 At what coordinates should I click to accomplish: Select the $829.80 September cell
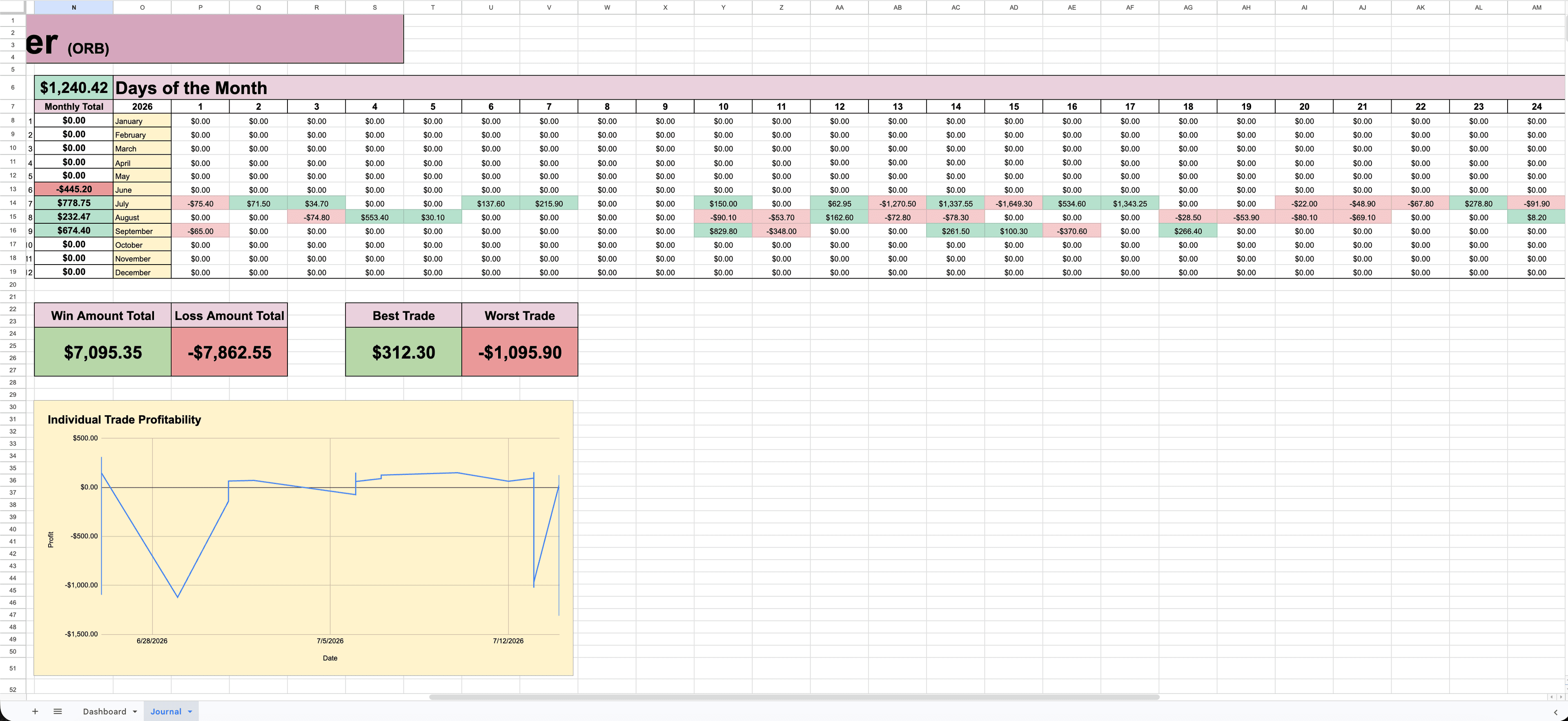[723, 231]
